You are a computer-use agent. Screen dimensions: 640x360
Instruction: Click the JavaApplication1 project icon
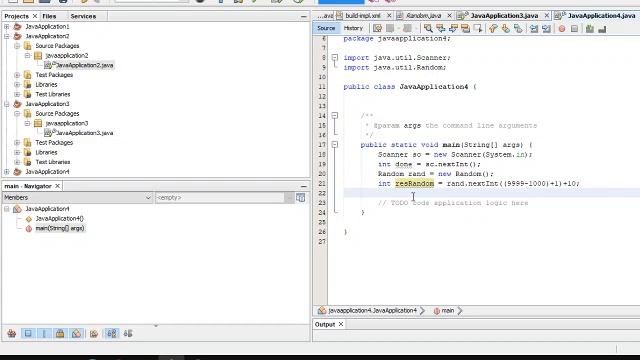[x=17, y=27]
